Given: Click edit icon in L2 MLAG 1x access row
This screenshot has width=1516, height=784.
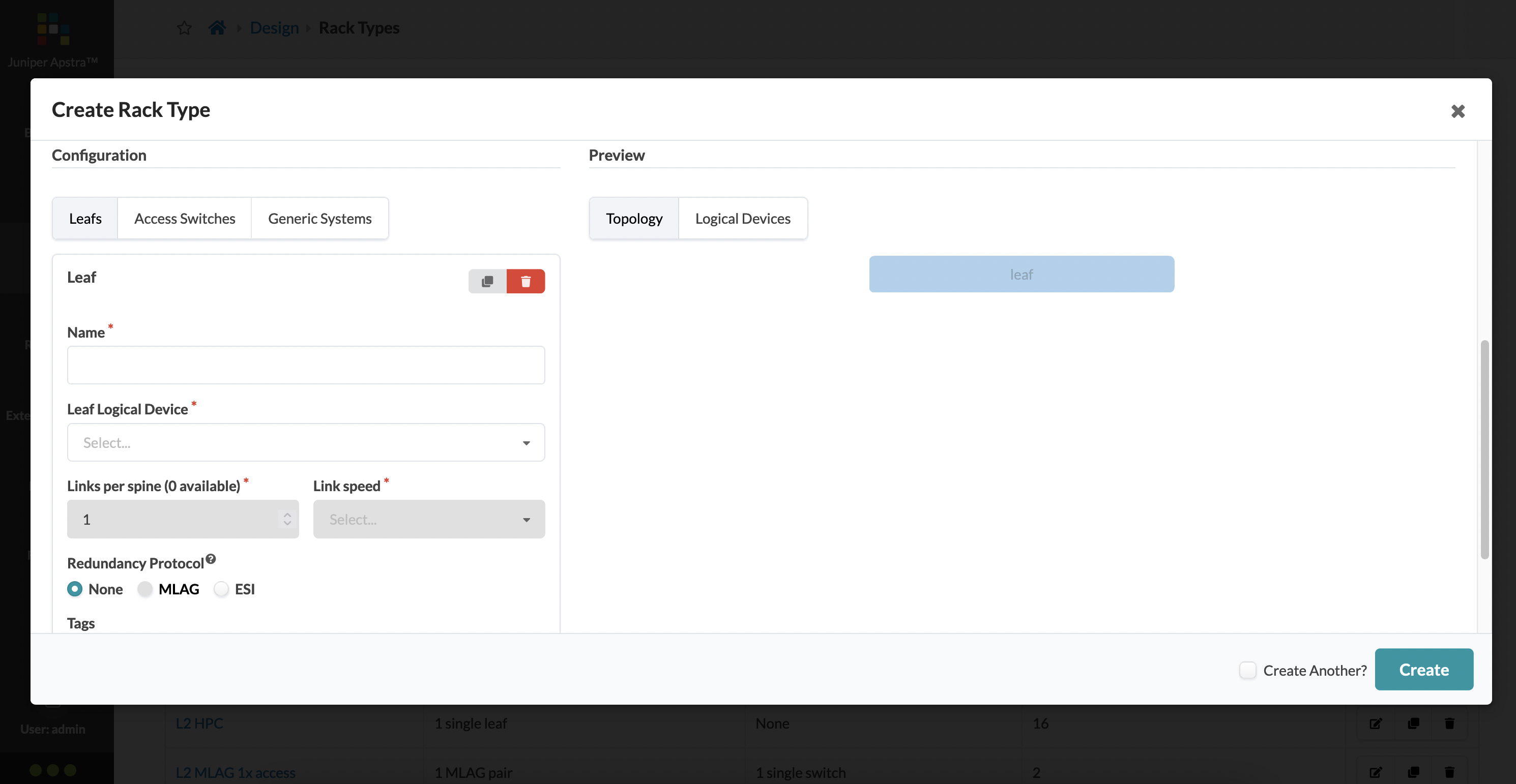Looking at the screenshot, I should 1376,772.
